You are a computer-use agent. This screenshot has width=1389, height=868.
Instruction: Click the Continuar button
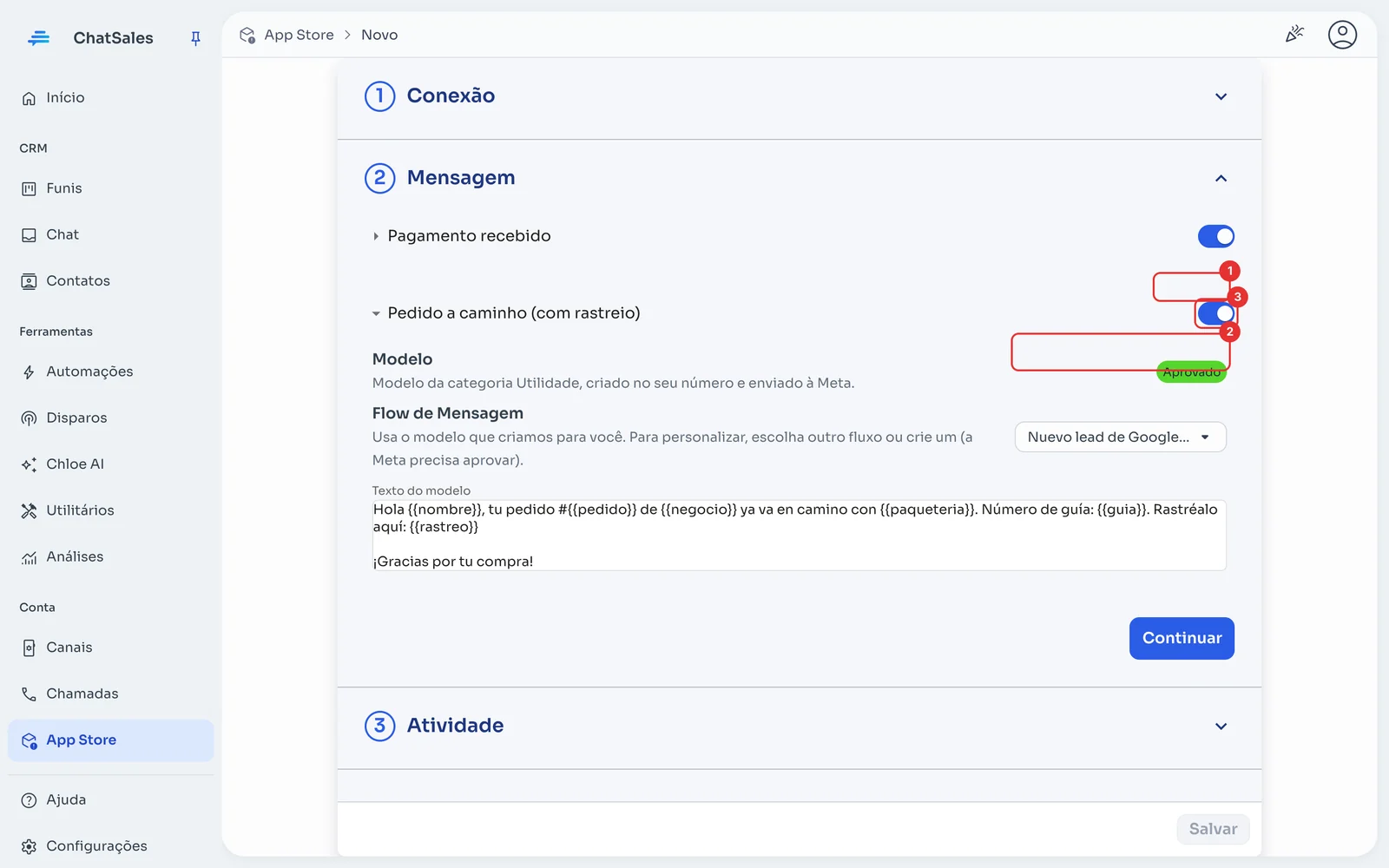tap(1182, 638)
